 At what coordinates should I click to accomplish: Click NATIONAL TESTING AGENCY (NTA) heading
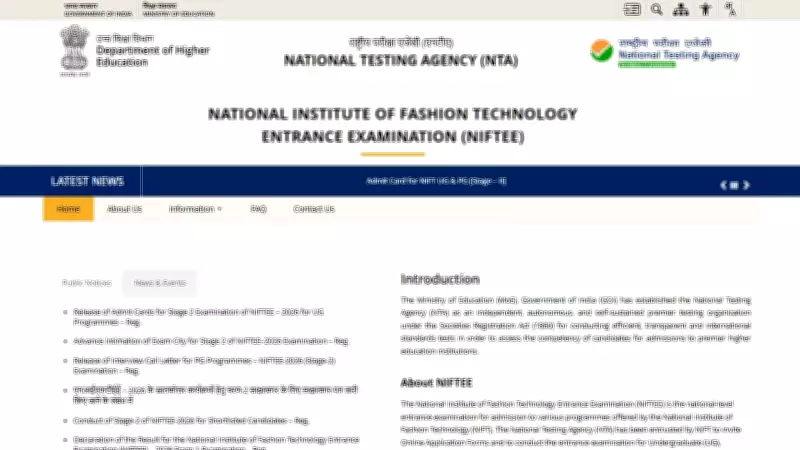point(401,60)
